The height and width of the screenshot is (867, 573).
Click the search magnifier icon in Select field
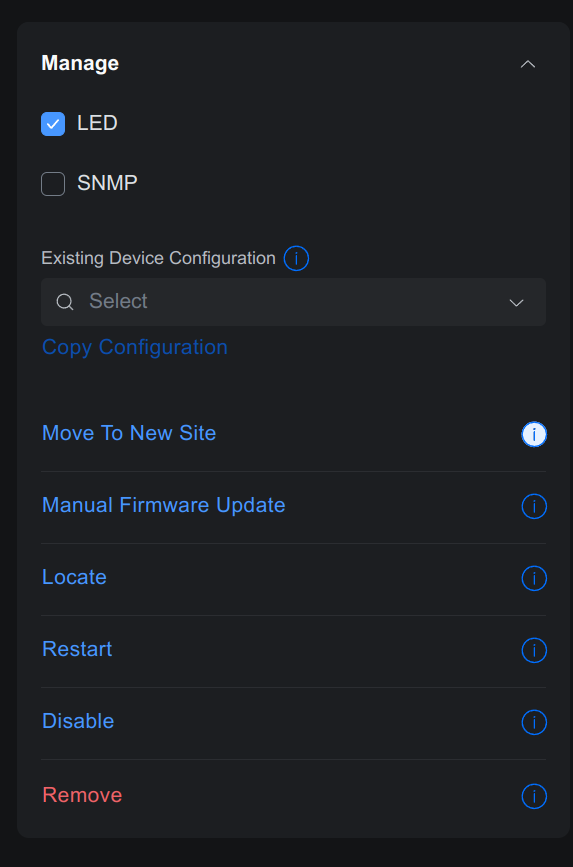pyautogui.click(x=65, y=302)
